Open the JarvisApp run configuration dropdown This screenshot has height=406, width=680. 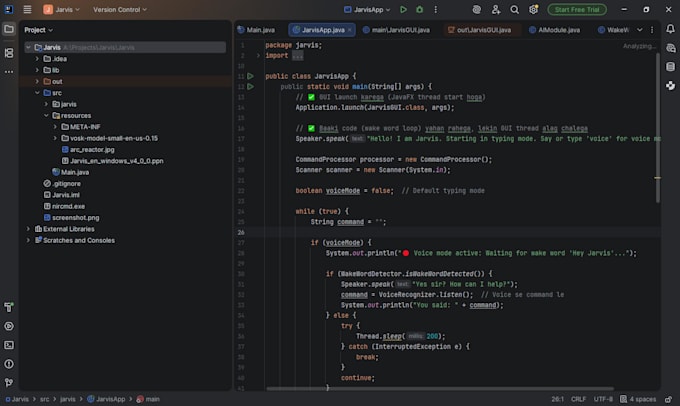(x=367, y=9)
